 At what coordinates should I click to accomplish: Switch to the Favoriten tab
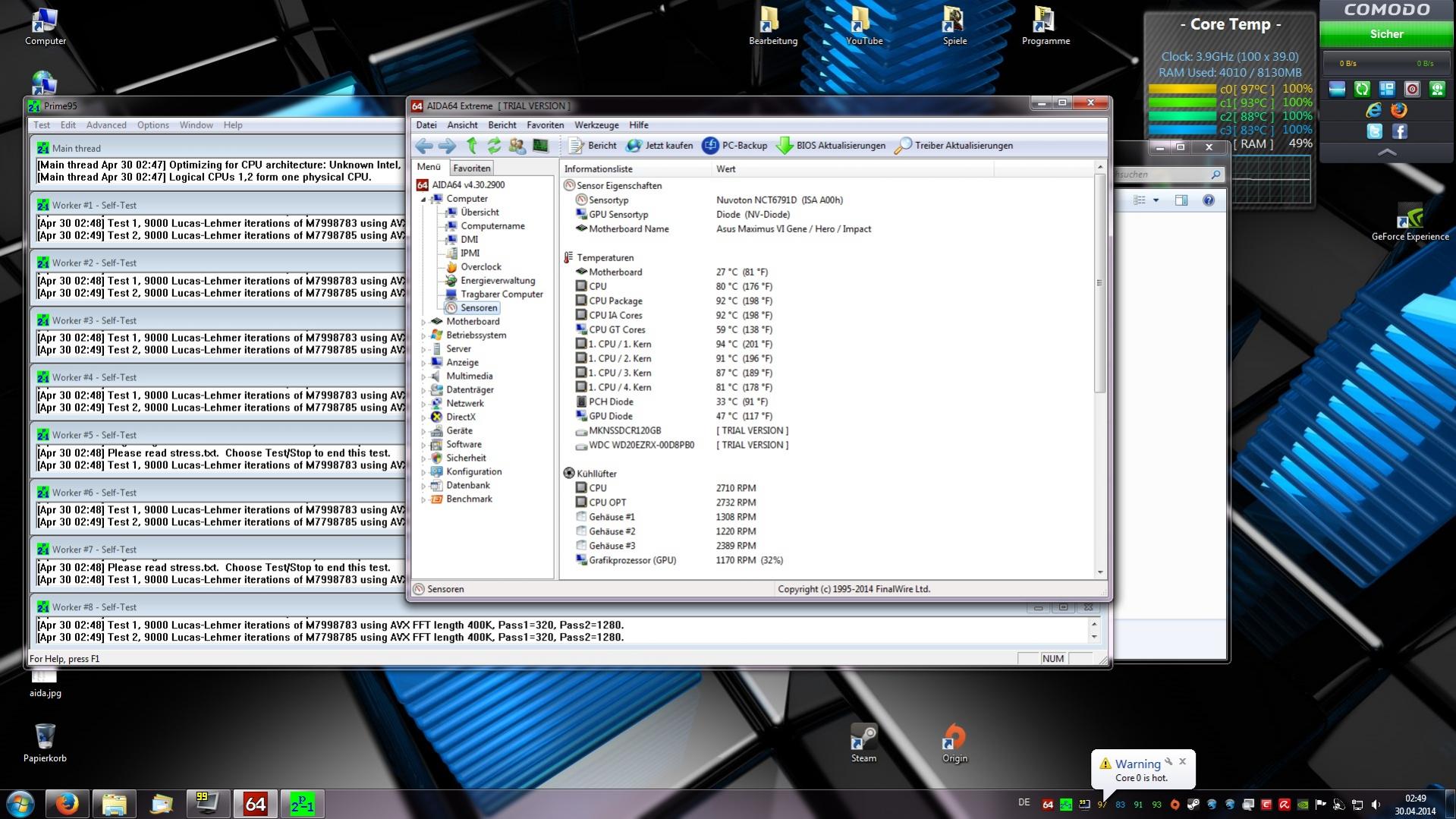(x=471, y=168)
